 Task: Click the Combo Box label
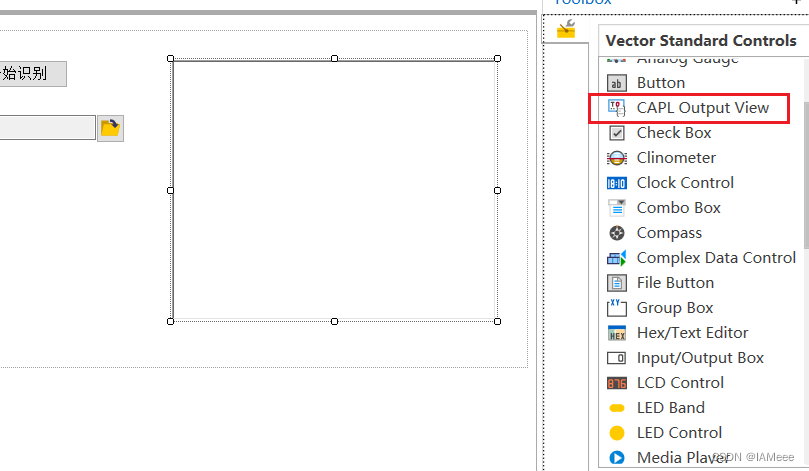pos(678,208)
